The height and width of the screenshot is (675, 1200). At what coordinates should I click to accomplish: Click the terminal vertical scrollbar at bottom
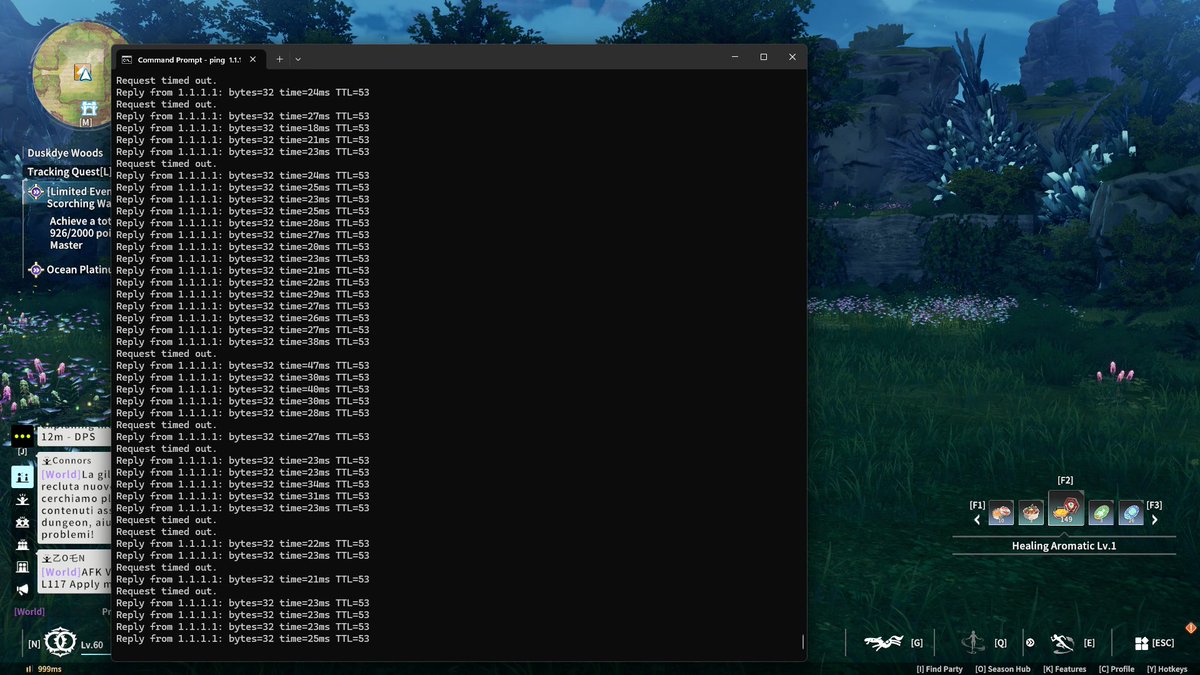[x=802, y=641]
